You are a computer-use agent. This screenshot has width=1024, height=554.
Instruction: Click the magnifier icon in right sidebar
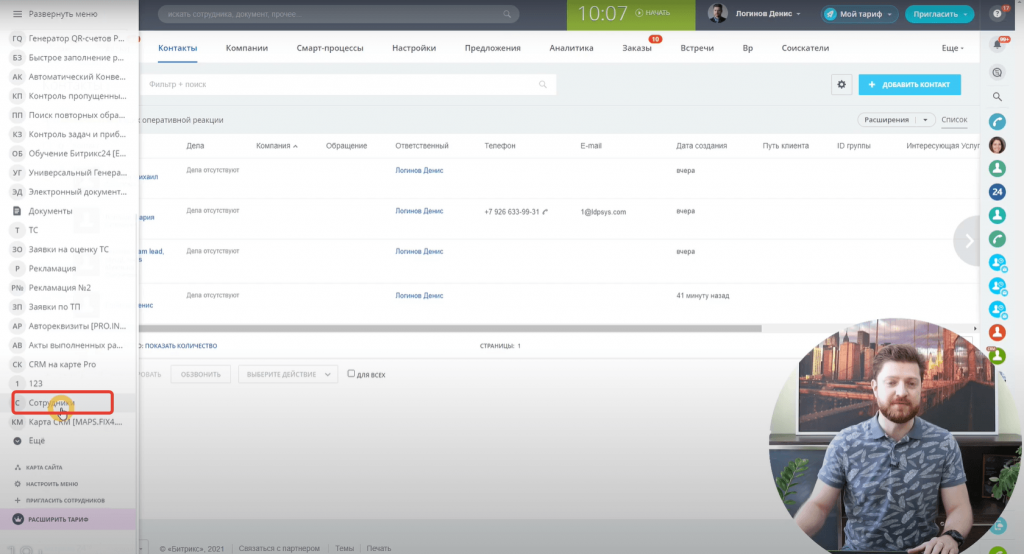click(x=997, y=97)
